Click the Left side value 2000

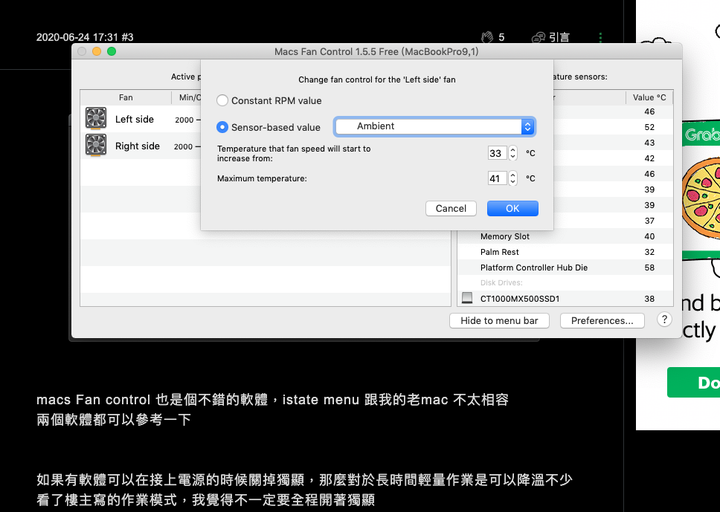pos(184,120)
